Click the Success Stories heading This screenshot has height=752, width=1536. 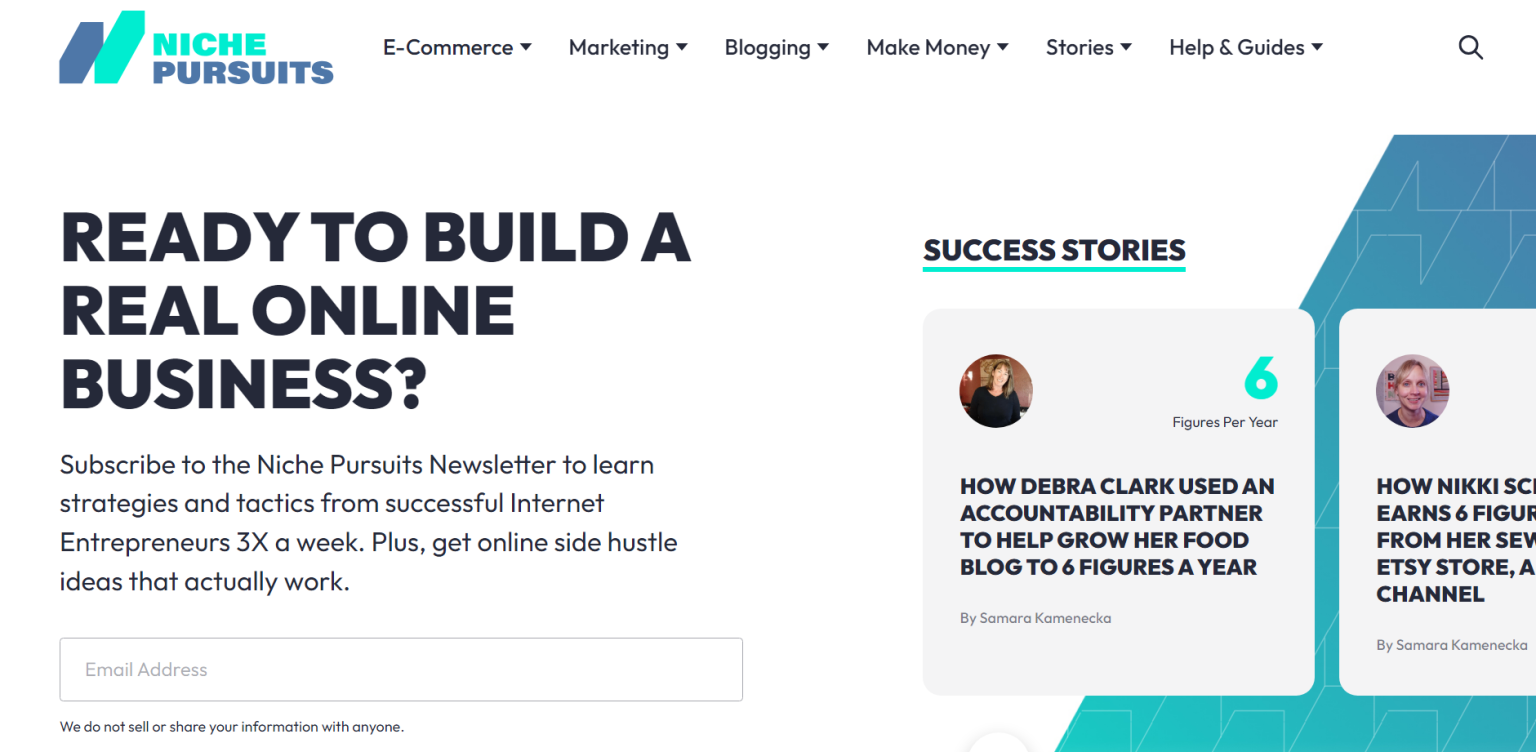(x=1053, y=249)
